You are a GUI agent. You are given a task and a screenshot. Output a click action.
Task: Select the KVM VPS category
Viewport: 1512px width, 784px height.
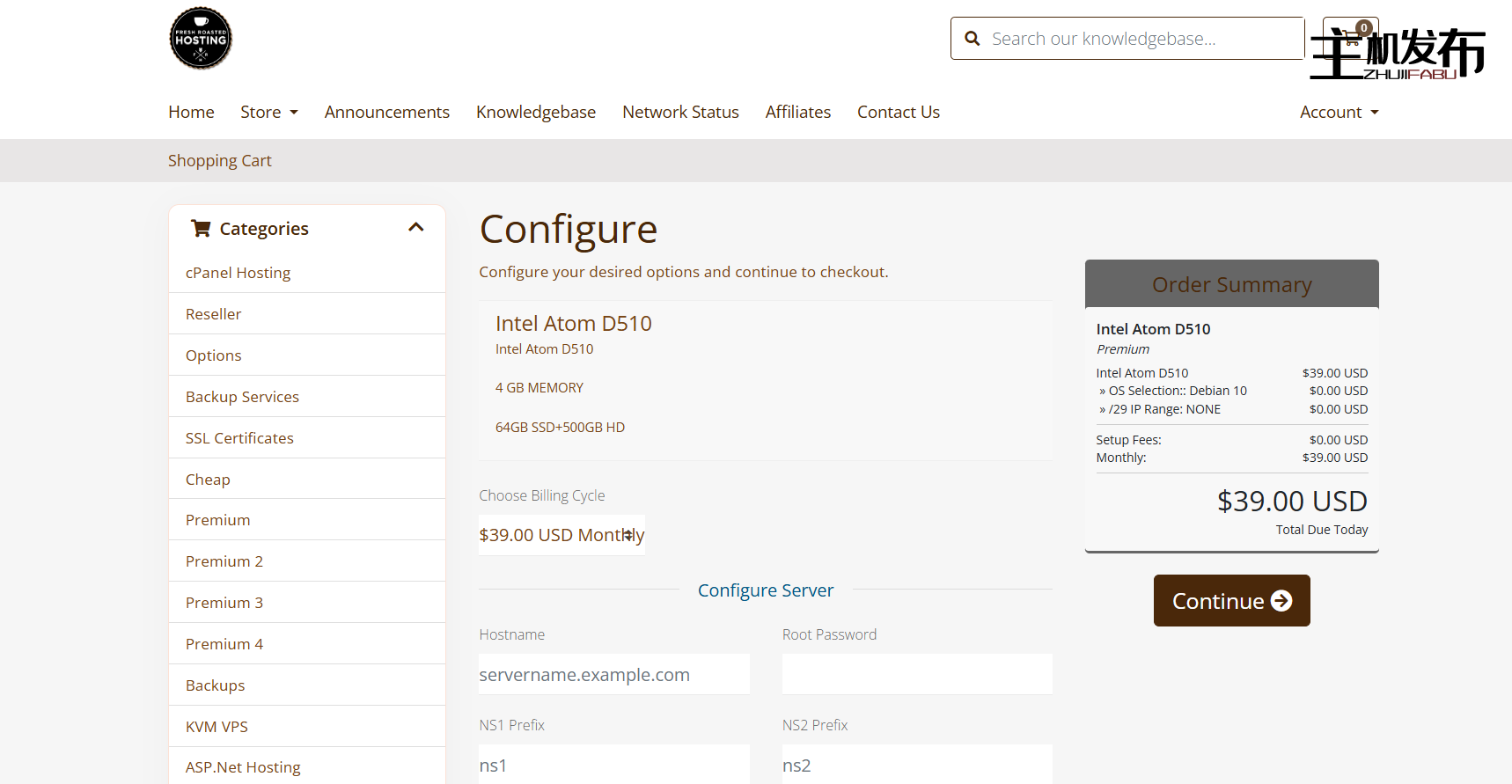217,727
